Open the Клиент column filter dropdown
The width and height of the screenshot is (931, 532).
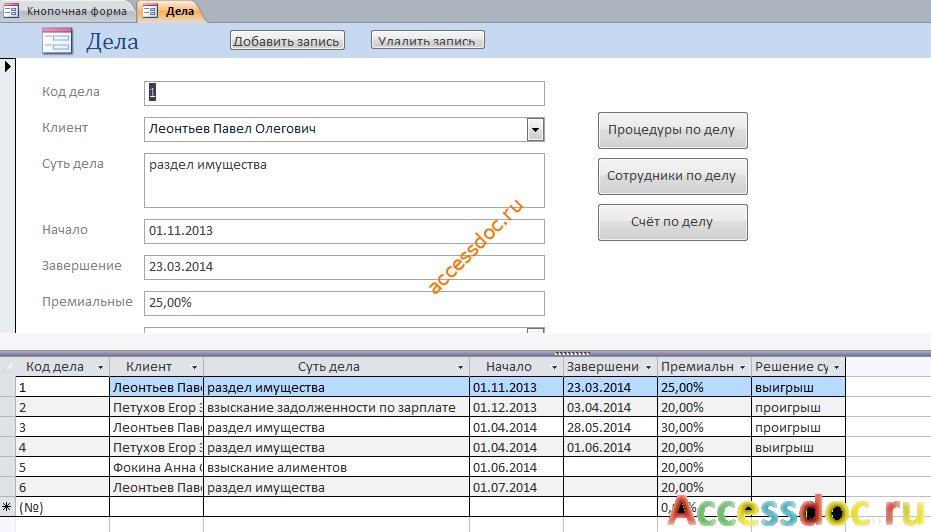[194, 368]
